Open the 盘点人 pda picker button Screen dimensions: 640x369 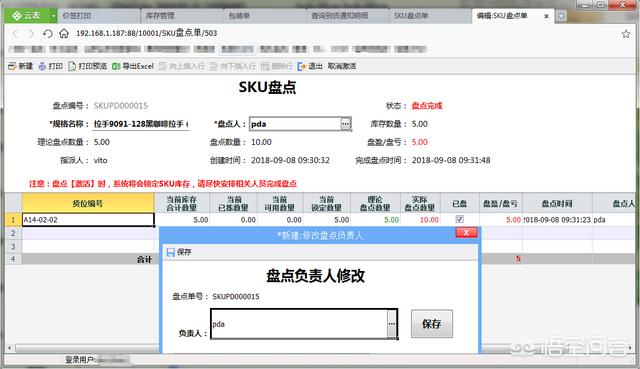coord(346,124)
